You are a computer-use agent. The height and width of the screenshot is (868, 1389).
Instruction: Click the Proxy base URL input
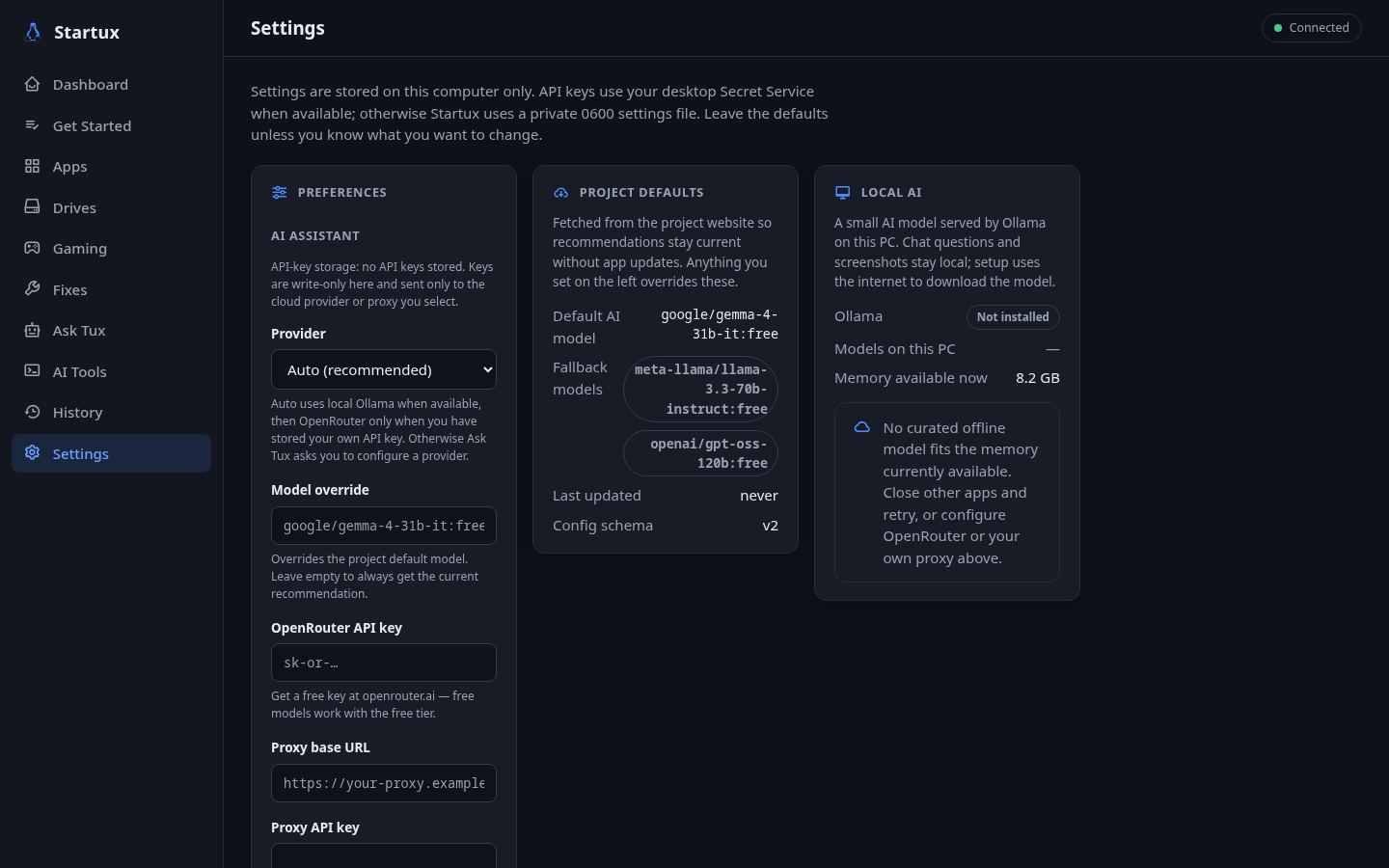[384, 783]
